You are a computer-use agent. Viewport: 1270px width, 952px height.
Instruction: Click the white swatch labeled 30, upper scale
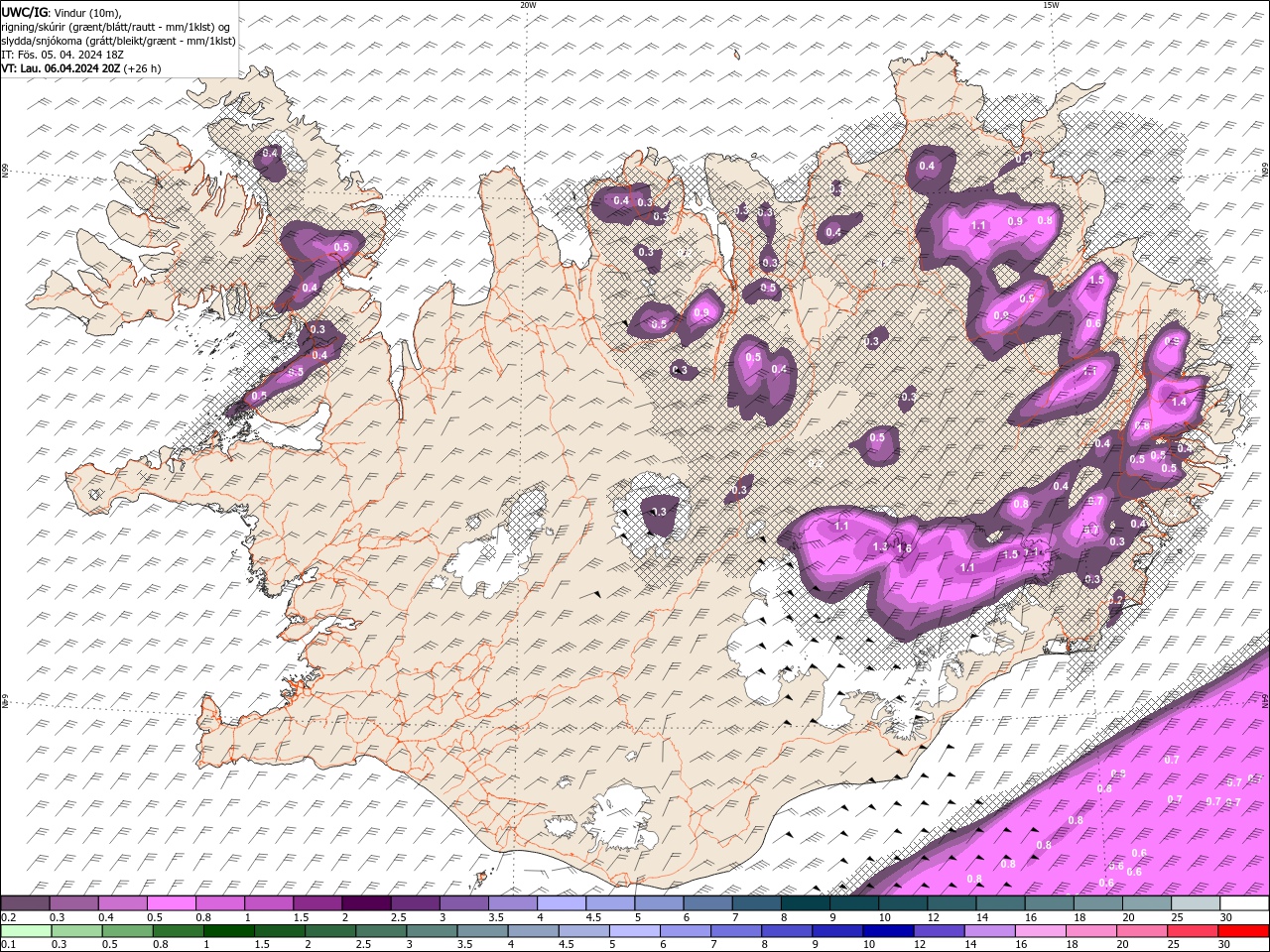[1244, 903]
